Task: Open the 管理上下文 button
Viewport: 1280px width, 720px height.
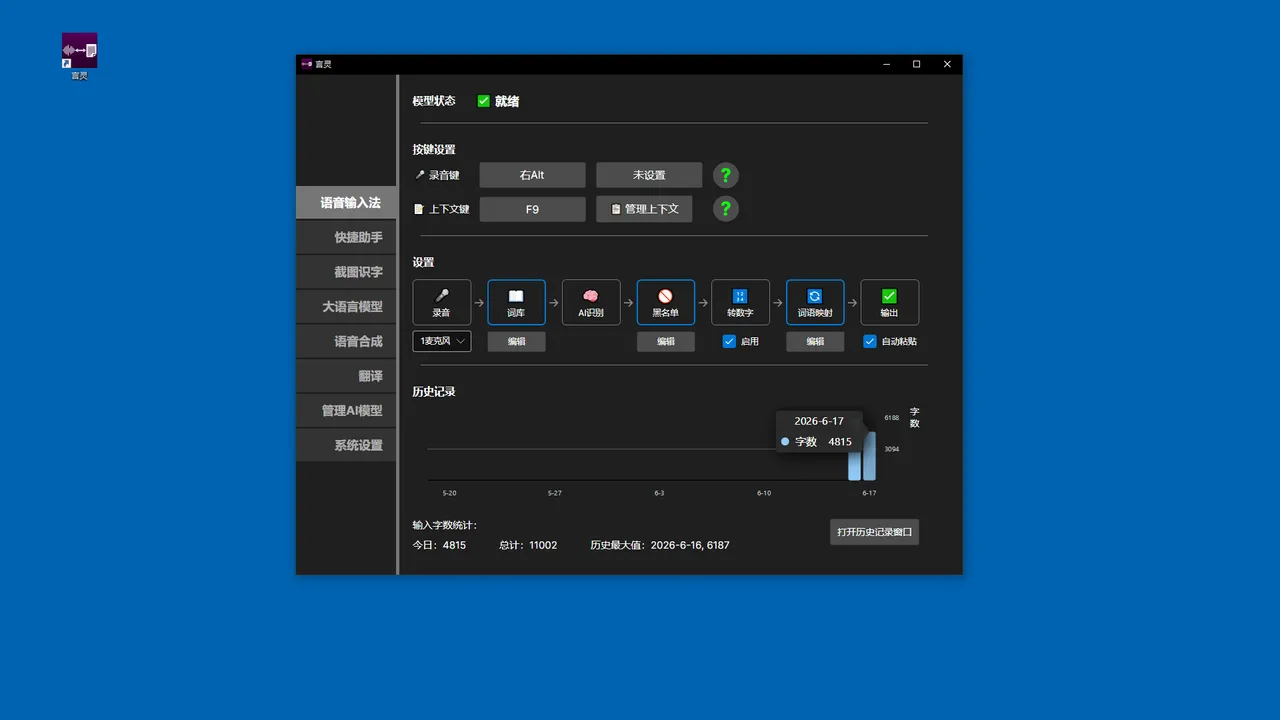Action: coord(644,209)
